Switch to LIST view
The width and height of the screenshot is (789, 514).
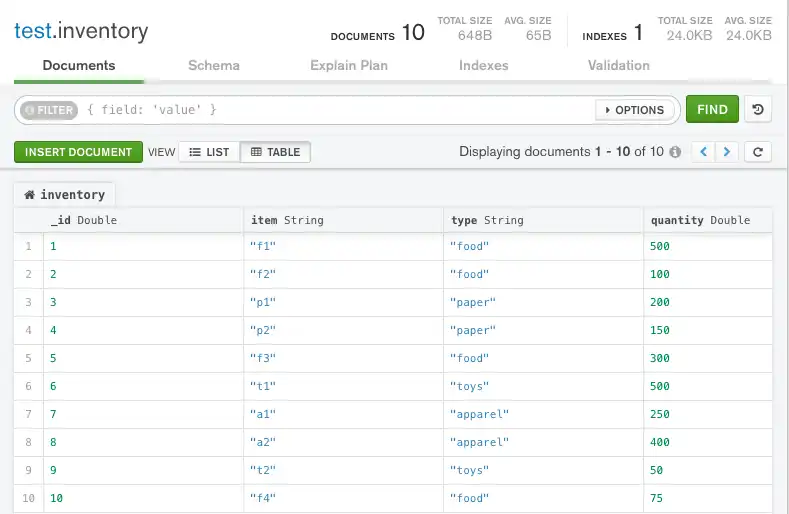click(209, 152)
